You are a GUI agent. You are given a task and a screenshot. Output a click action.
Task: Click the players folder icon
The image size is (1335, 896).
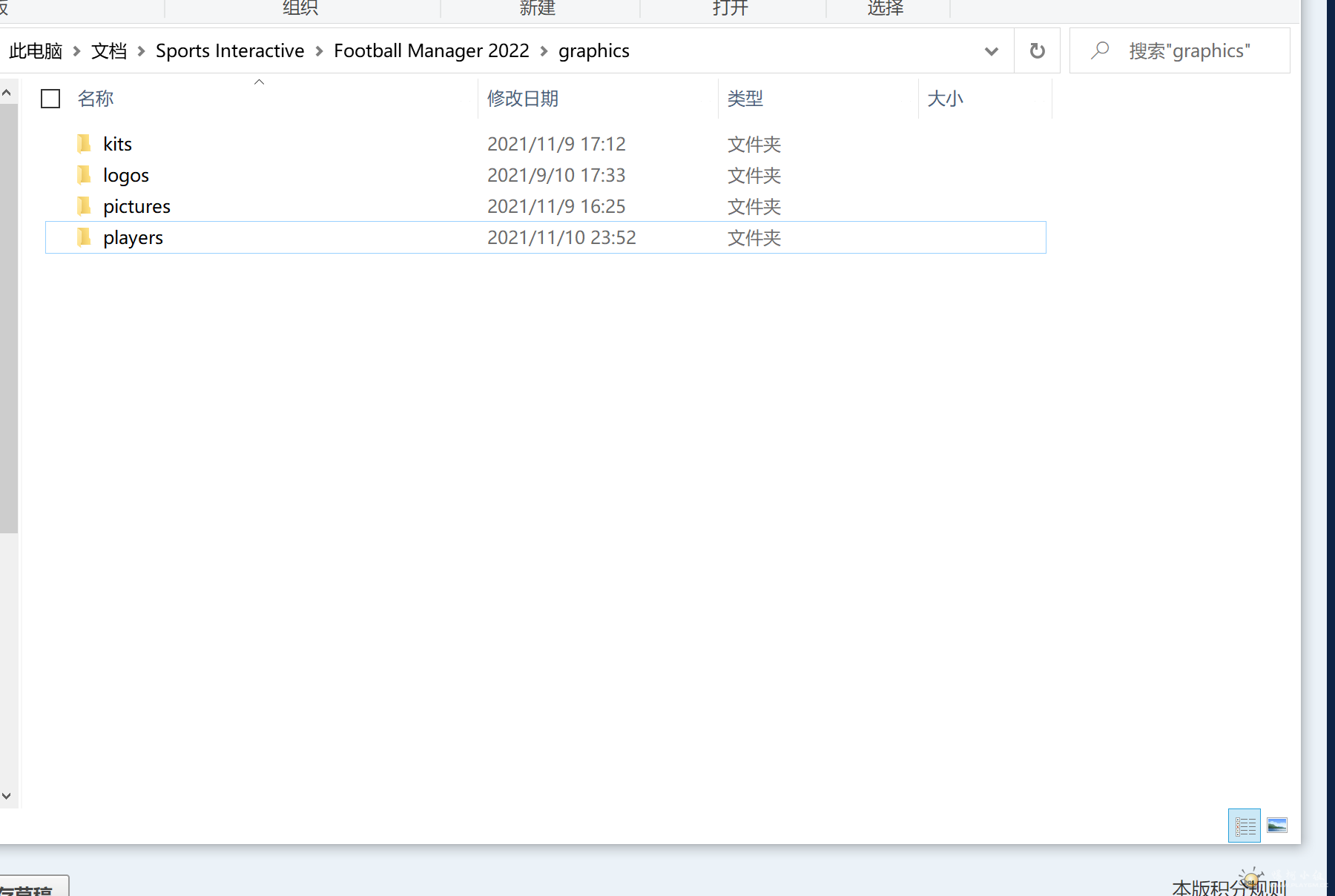(84, 237)
